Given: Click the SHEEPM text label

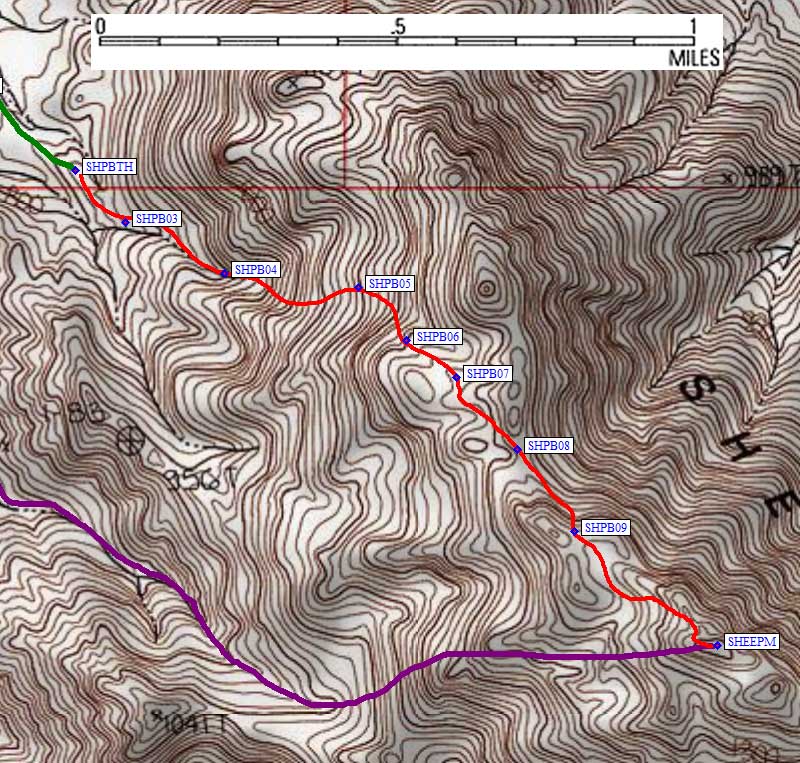Looking at the screenshot, I should (x=752, y=642).
